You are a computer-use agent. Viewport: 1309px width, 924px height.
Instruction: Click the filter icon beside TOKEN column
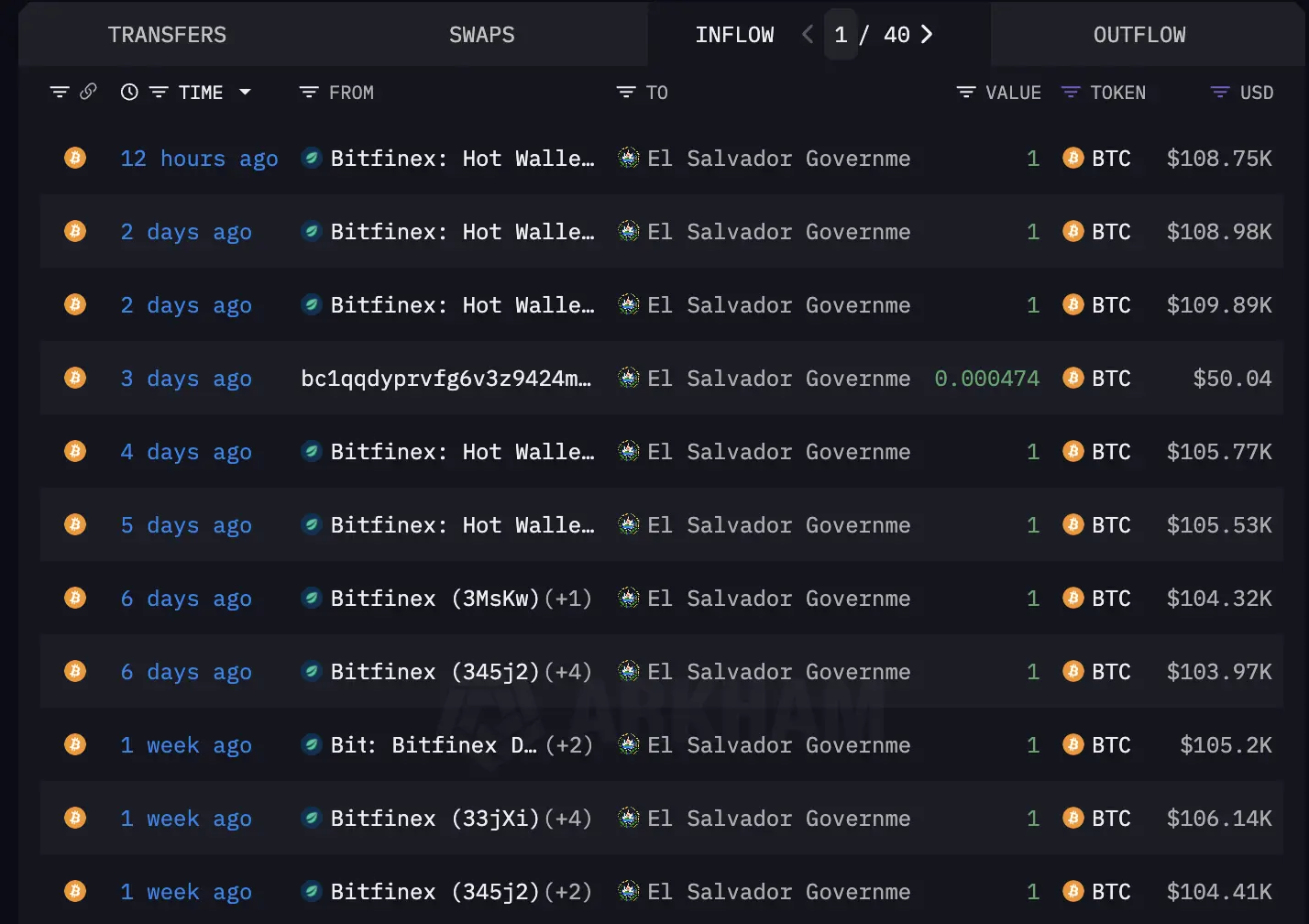(x=1070, y=92)
